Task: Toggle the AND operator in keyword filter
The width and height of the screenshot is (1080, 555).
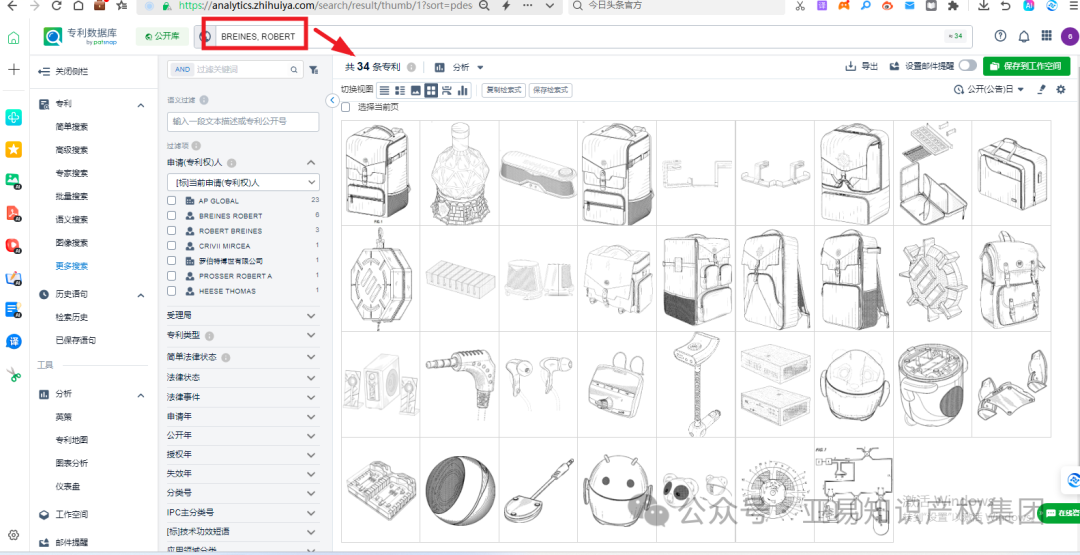Action: tap(182, 70)
